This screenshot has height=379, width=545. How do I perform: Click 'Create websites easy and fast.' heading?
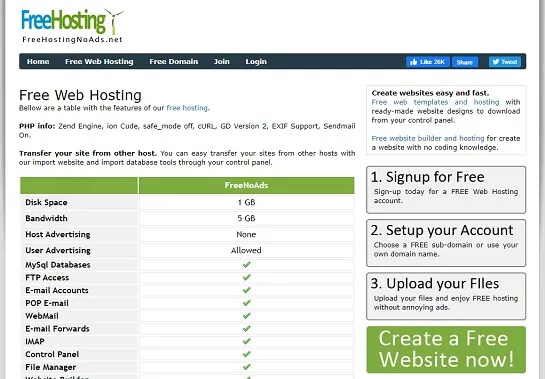430,93
